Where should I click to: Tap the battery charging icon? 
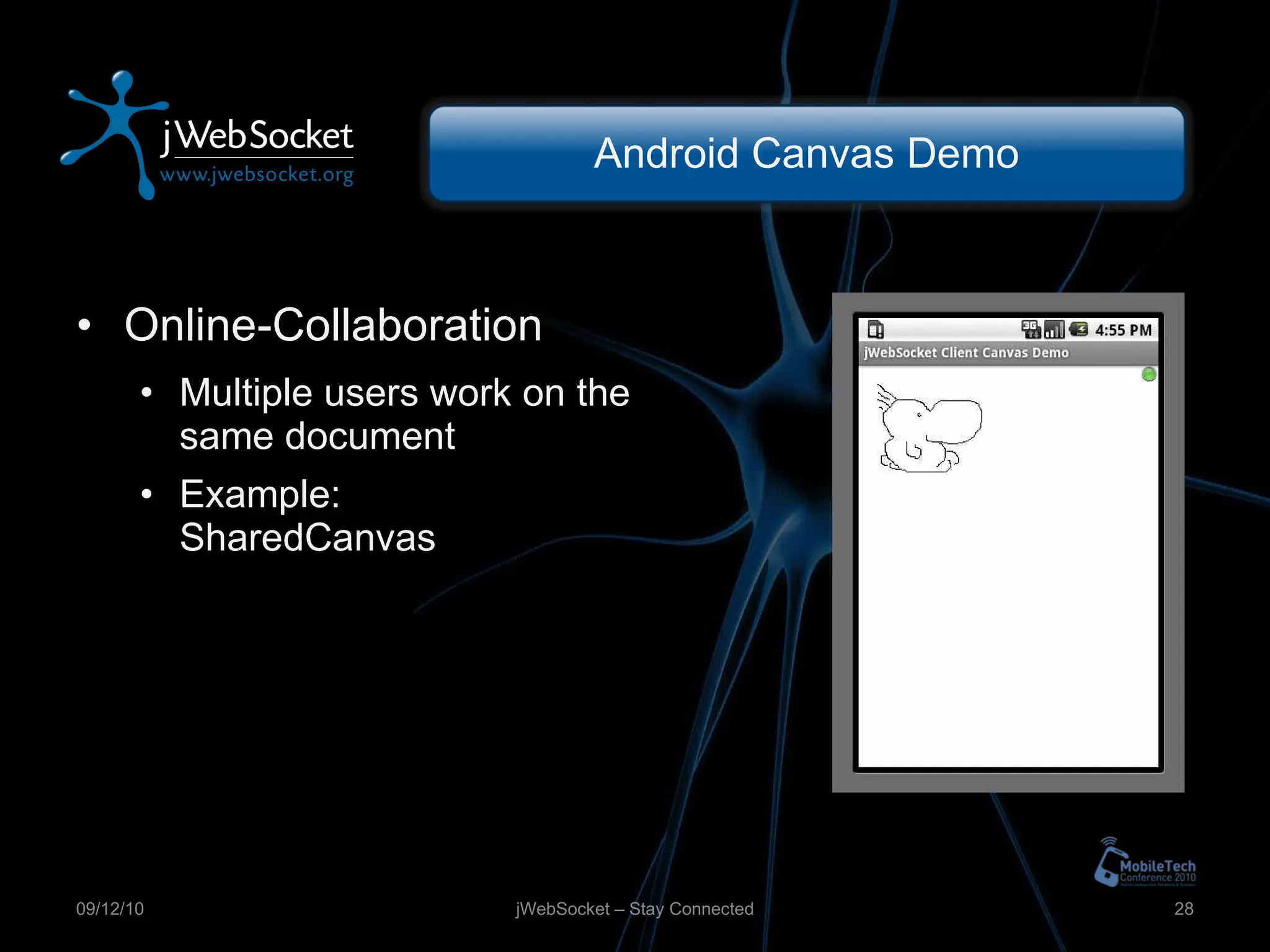pos(1079,329)
